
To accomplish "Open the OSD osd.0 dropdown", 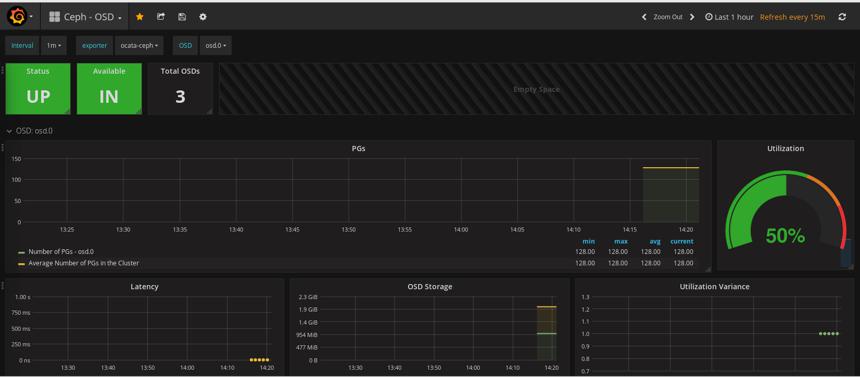I will coord(216,46).
